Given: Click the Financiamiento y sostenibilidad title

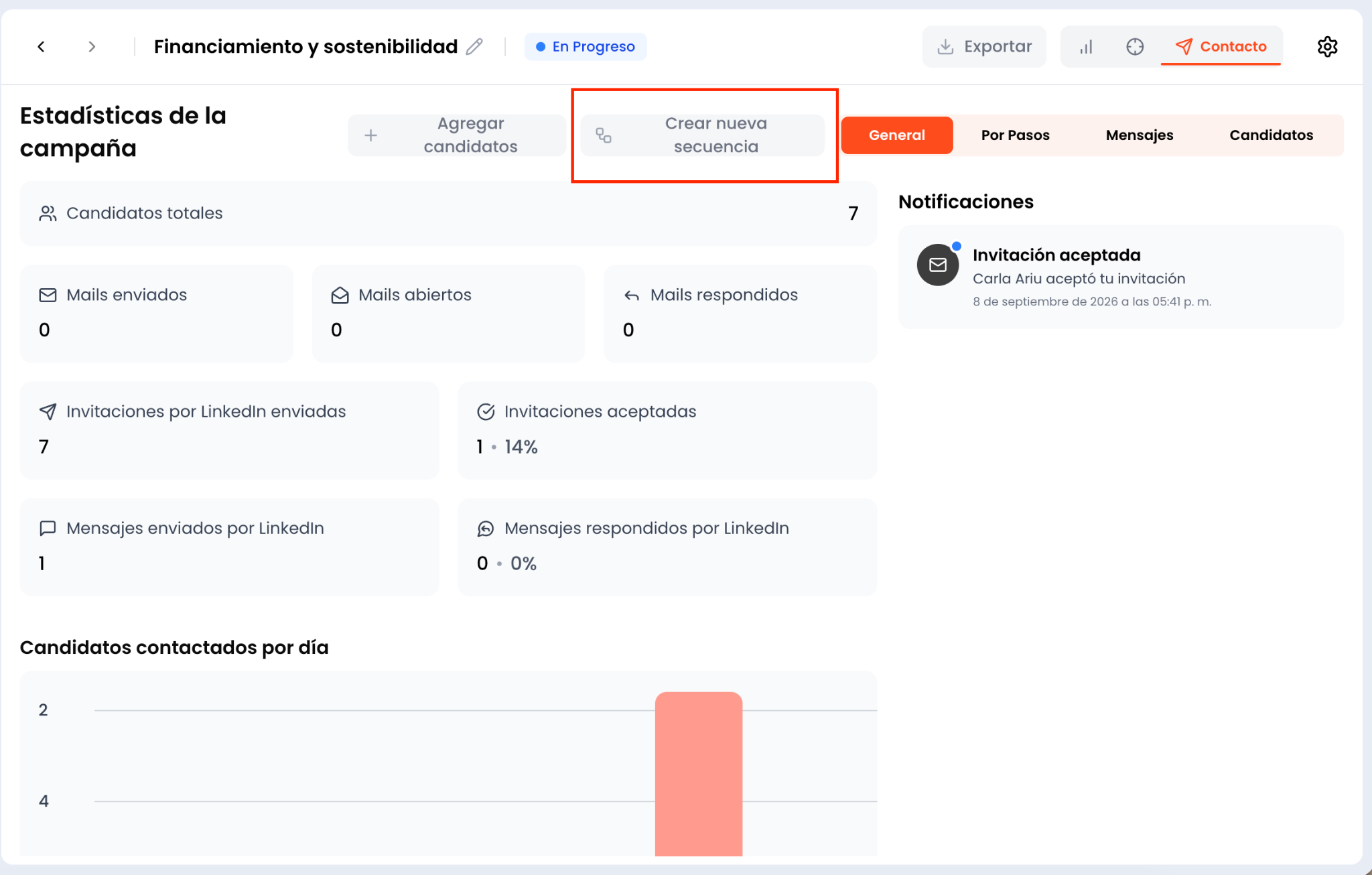Looking at the screenshot, I should (x=305, y=46).
